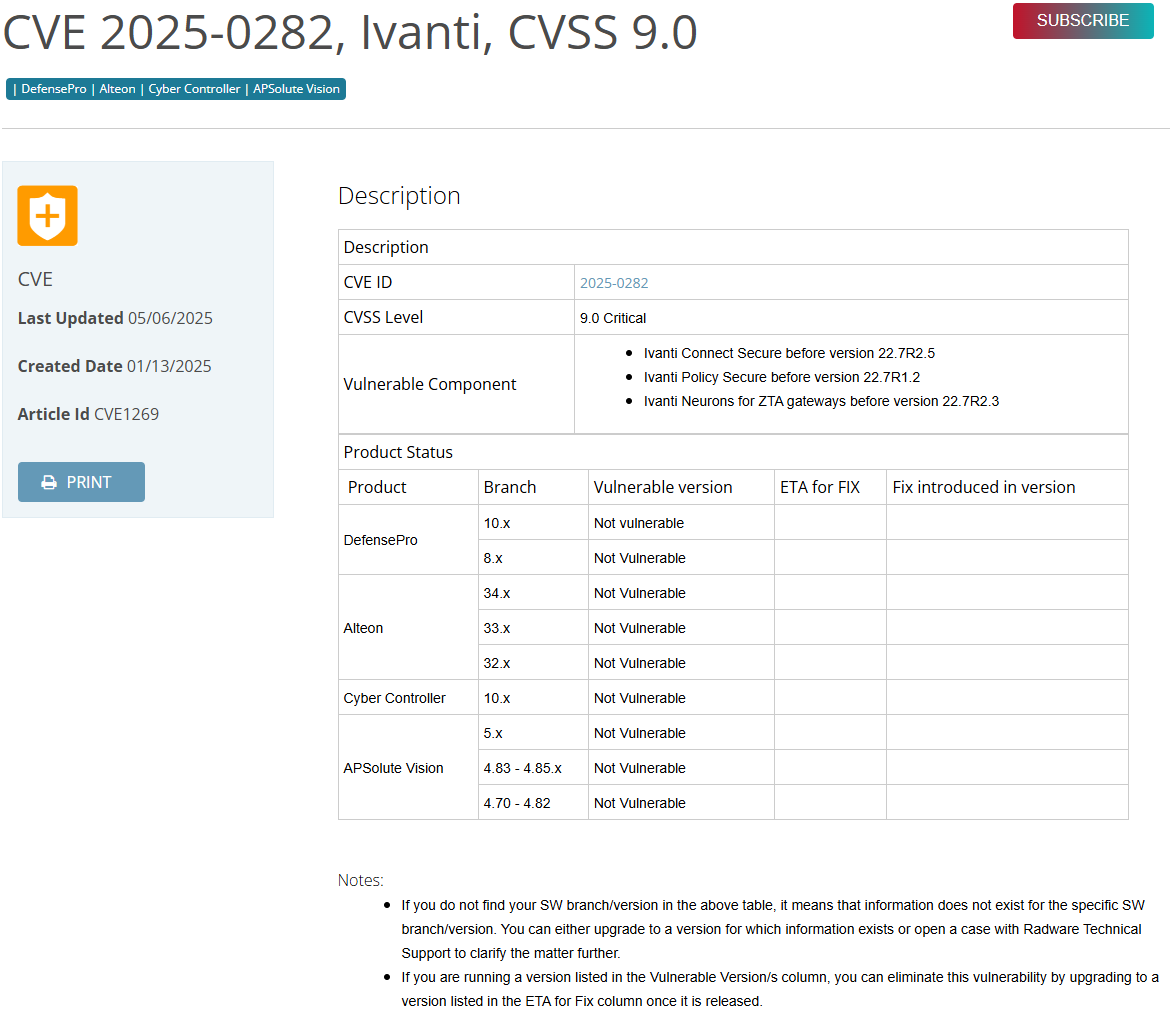Click the Description section heading
The width and height of the screenshot is (1173, 1021).
(x=399, y=195)
